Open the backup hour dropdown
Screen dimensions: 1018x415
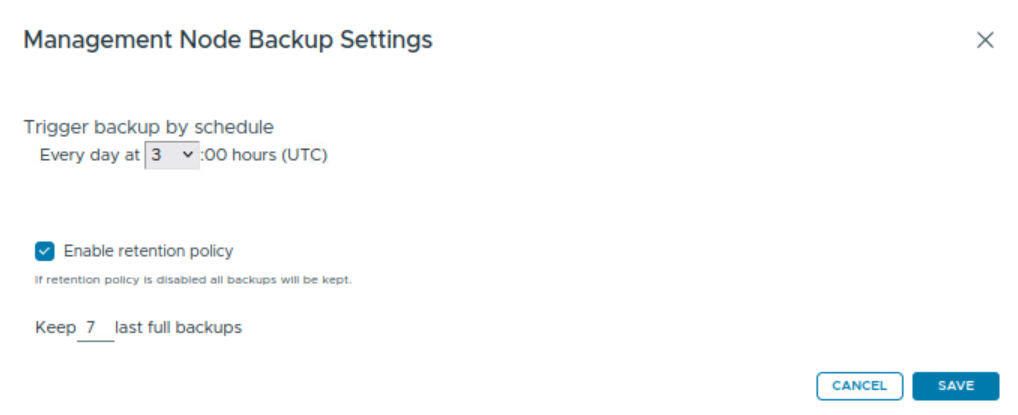(x=172, y=155)
